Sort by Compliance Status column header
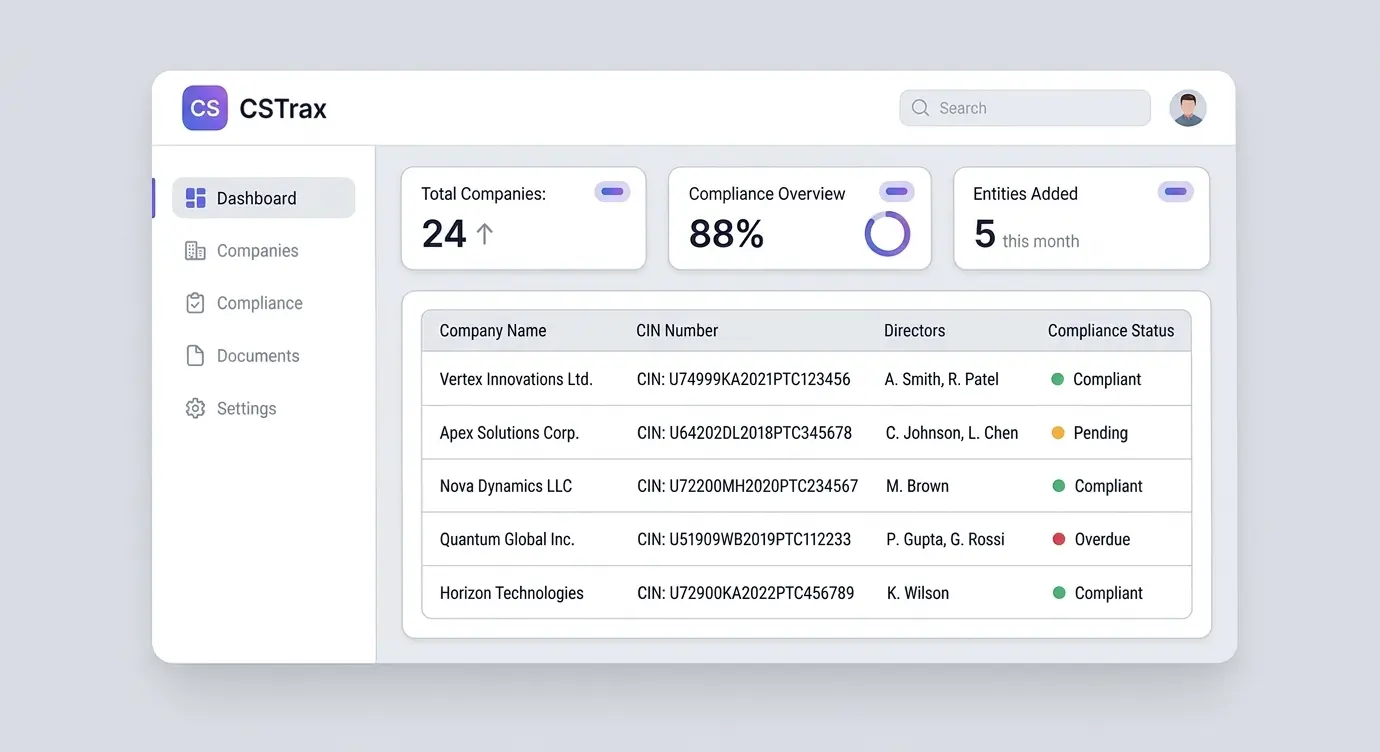This screenshot has height=752, width=1380. (x=1111, y=331)
